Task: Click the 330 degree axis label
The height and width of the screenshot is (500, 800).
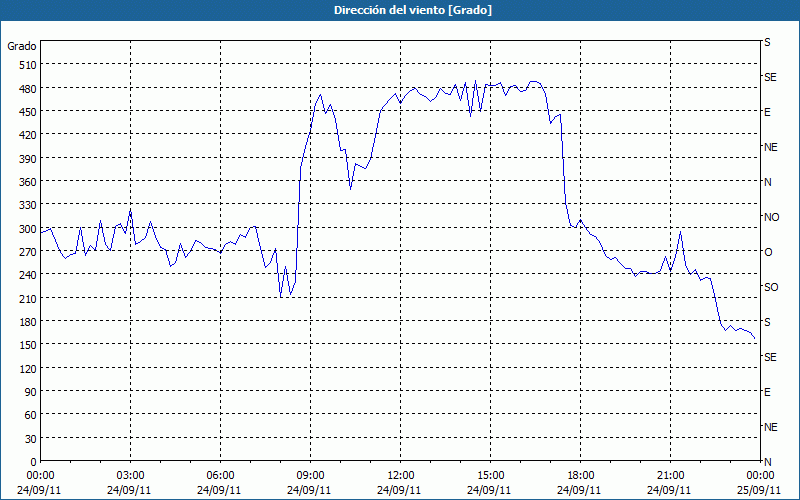Action: pyautogui.click(x=28, y=205)
